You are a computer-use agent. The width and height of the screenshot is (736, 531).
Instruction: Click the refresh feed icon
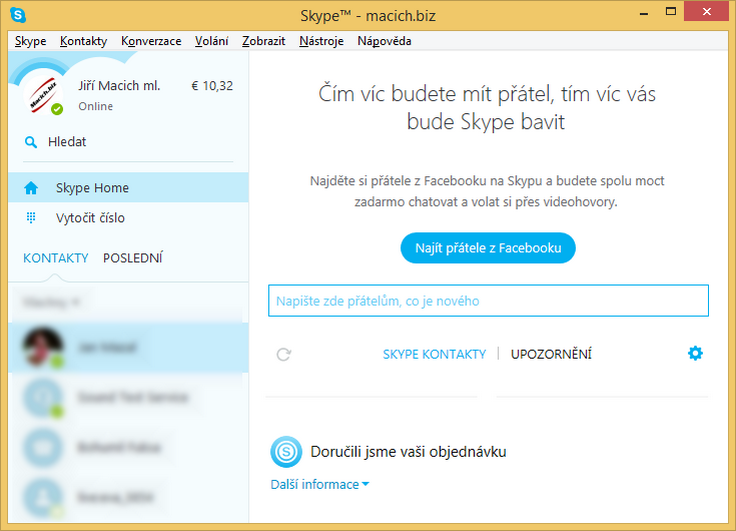coord(284,354)
